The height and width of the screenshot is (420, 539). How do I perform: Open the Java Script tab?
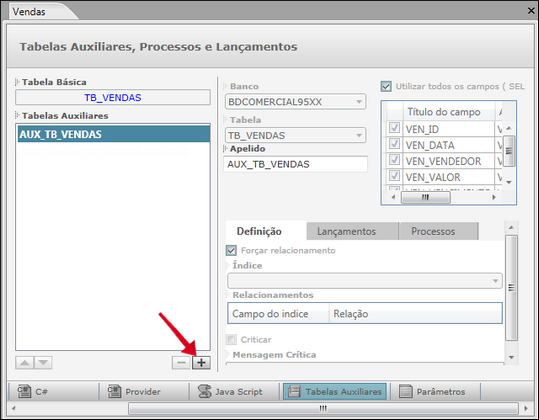click(x=234, y=391)
